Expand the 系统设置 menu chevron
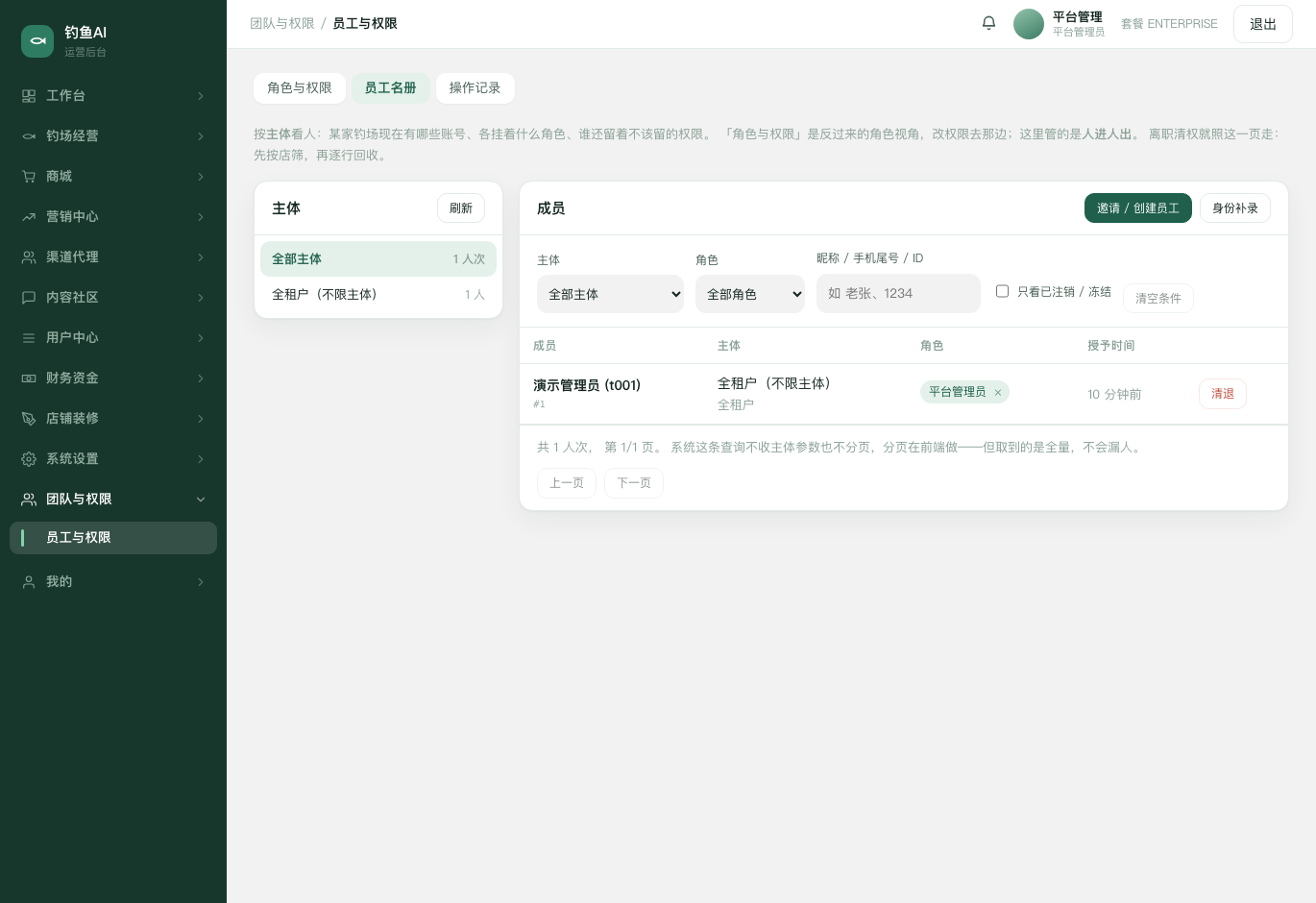 (x=201, y=459)
